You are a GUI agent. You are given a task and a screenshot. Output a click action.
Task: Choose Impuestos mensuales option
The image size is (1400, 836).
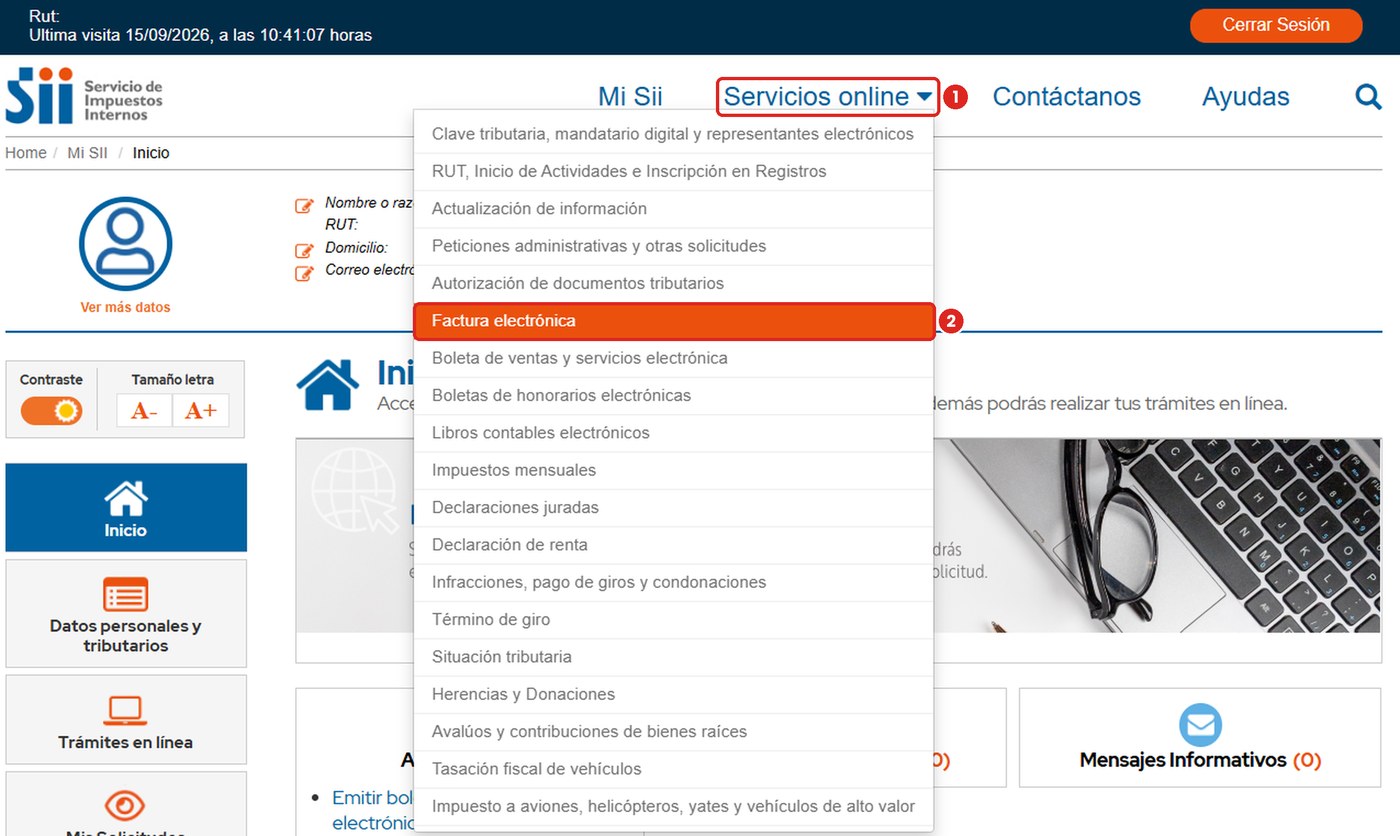[674, 470]
